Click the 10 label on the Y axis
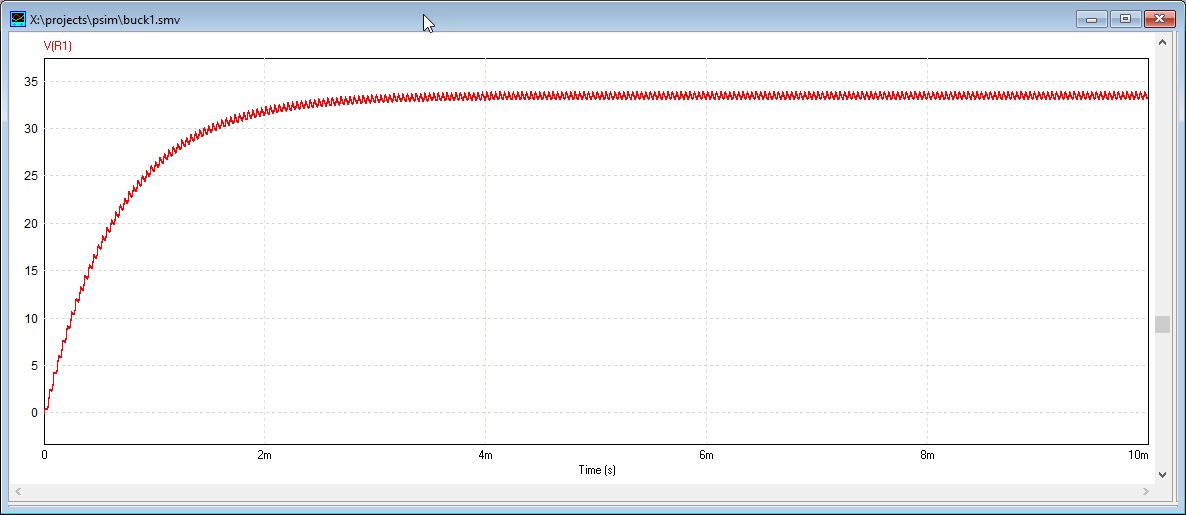Image resolution: width=1186 pixels, height=515 pixels. (30, 318)
